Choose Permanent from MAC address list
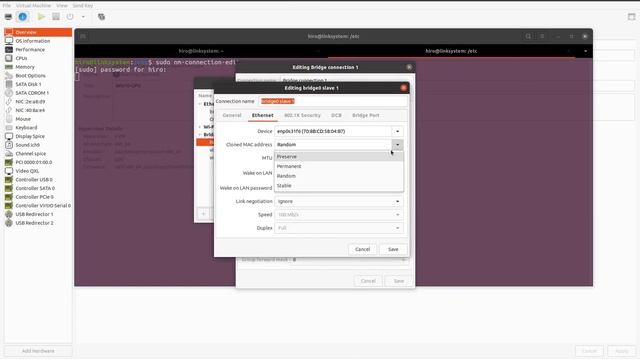The height and width of the screenshot is (360, 640). 339,166
